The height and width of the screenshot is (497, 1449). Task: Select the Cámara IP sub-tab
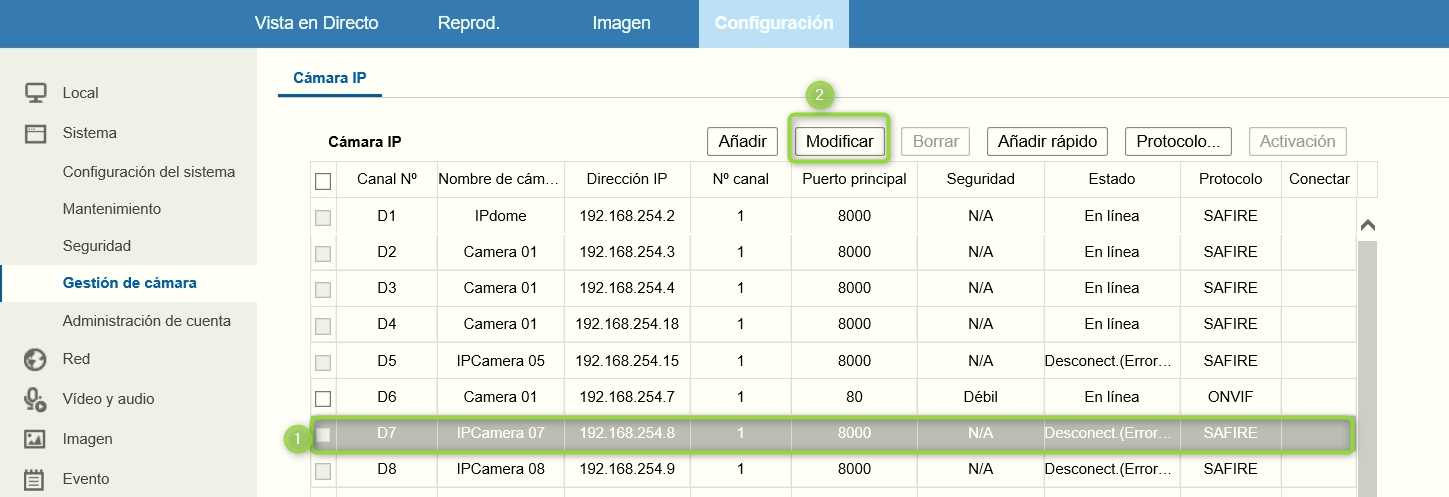[x=330, y=77]
